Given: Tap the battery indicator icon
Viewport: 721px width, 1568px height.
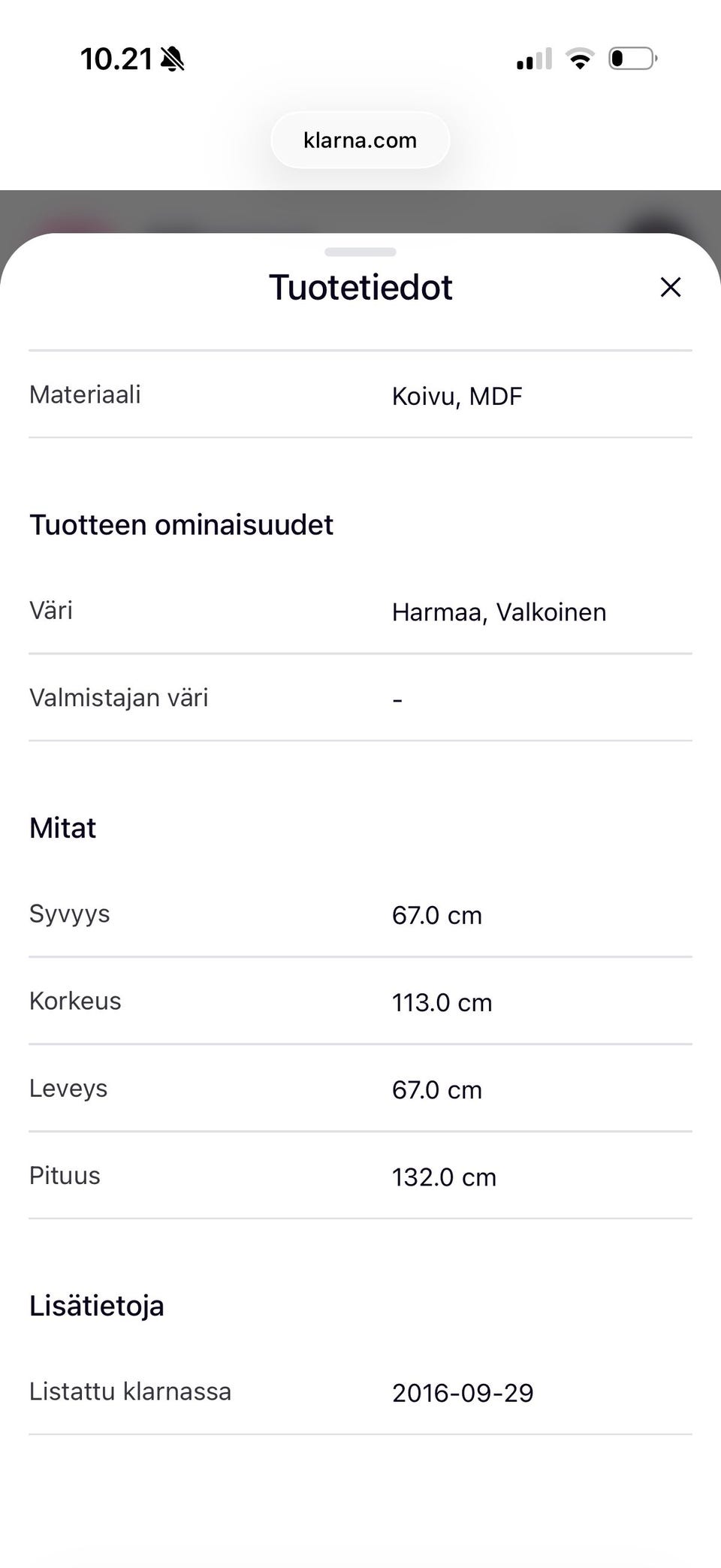Looking at the screenshot, I should [x=632, y=59].
